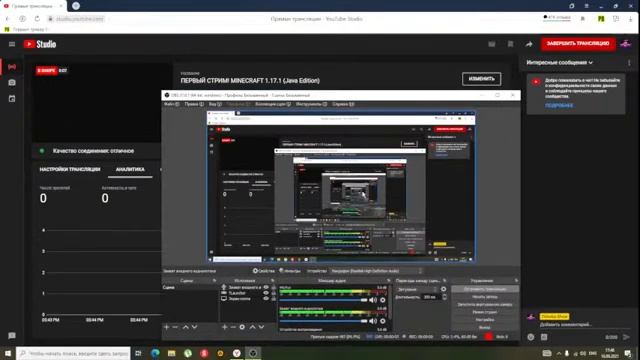Adjust the transition duration stepper
This screenshot has width=640, height=360.
click(444, 297)
